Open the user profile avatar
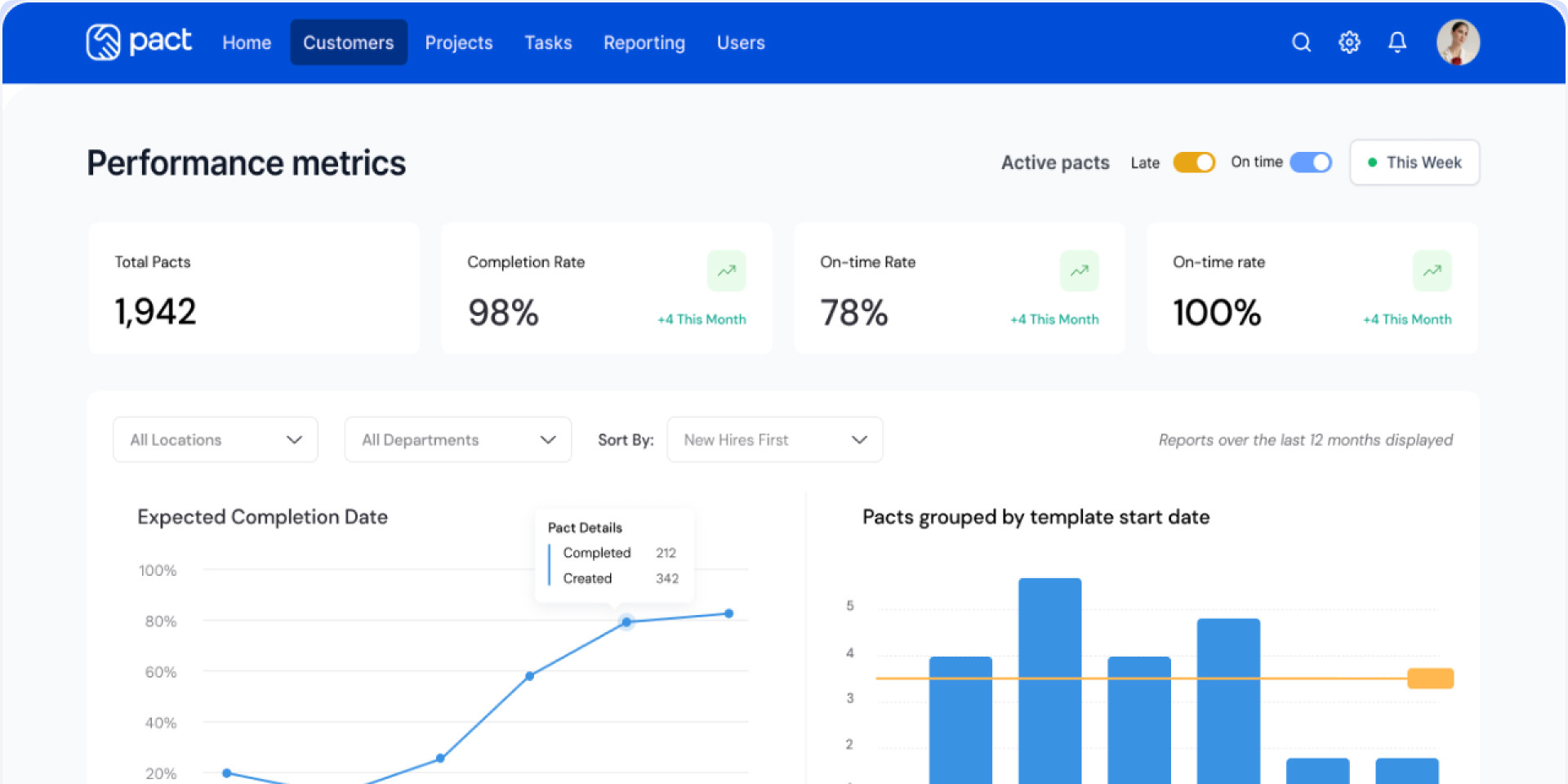The height and width of the screenshot is (784, 1568). coord(1458,42)
